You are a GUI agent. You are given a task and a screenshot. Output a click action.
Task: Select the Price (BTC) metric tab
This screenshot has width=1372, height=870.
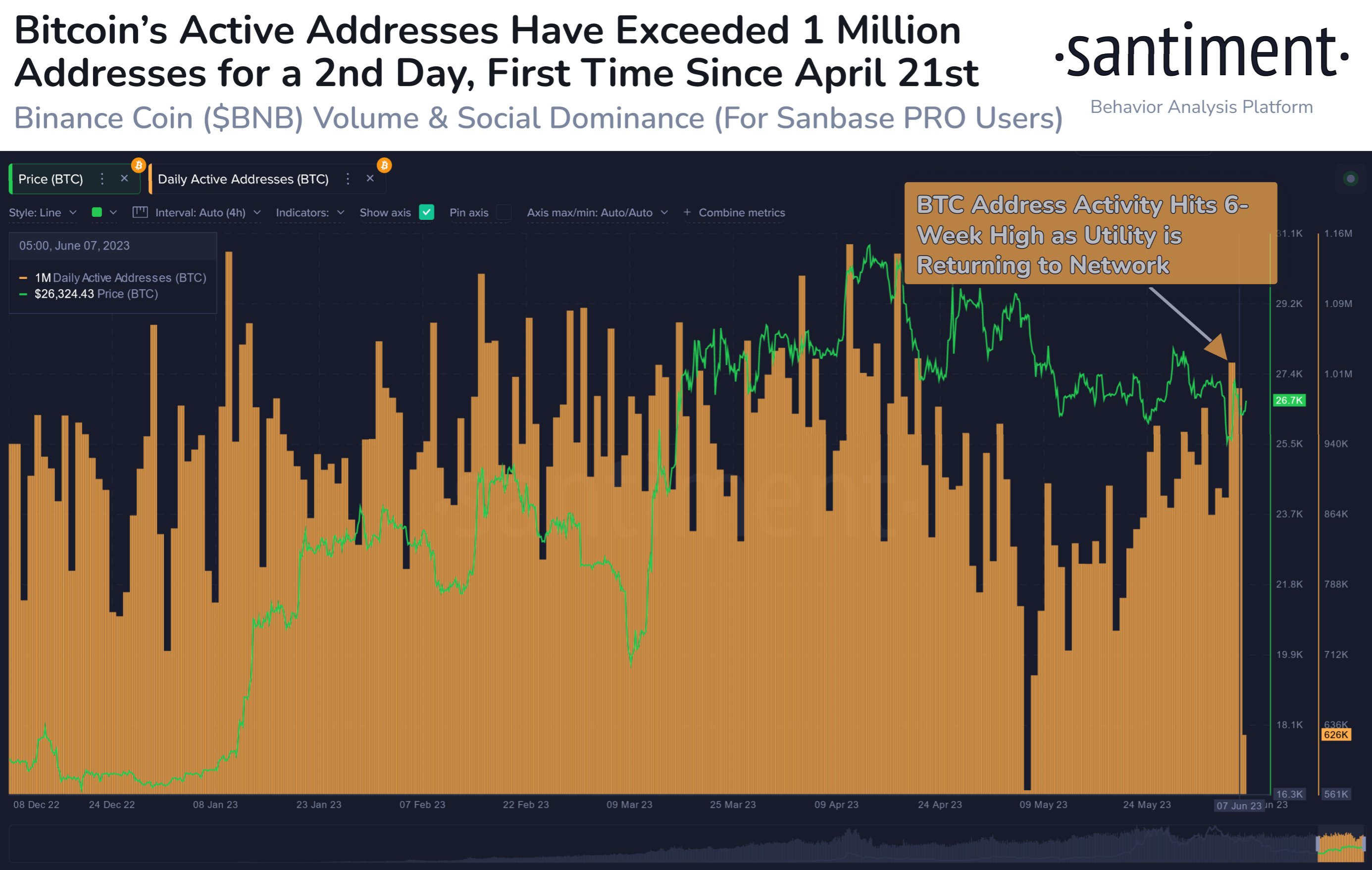pos(51,179)
